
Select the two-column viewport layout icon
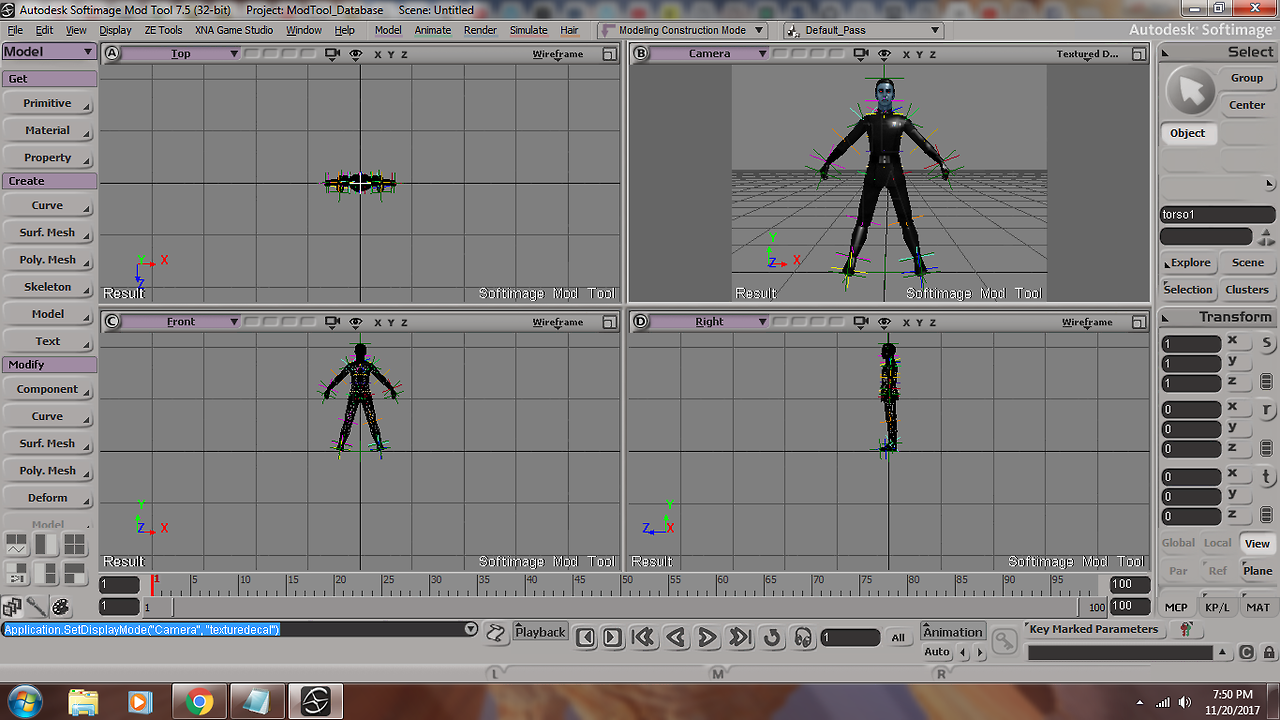(x=46, y=545)
